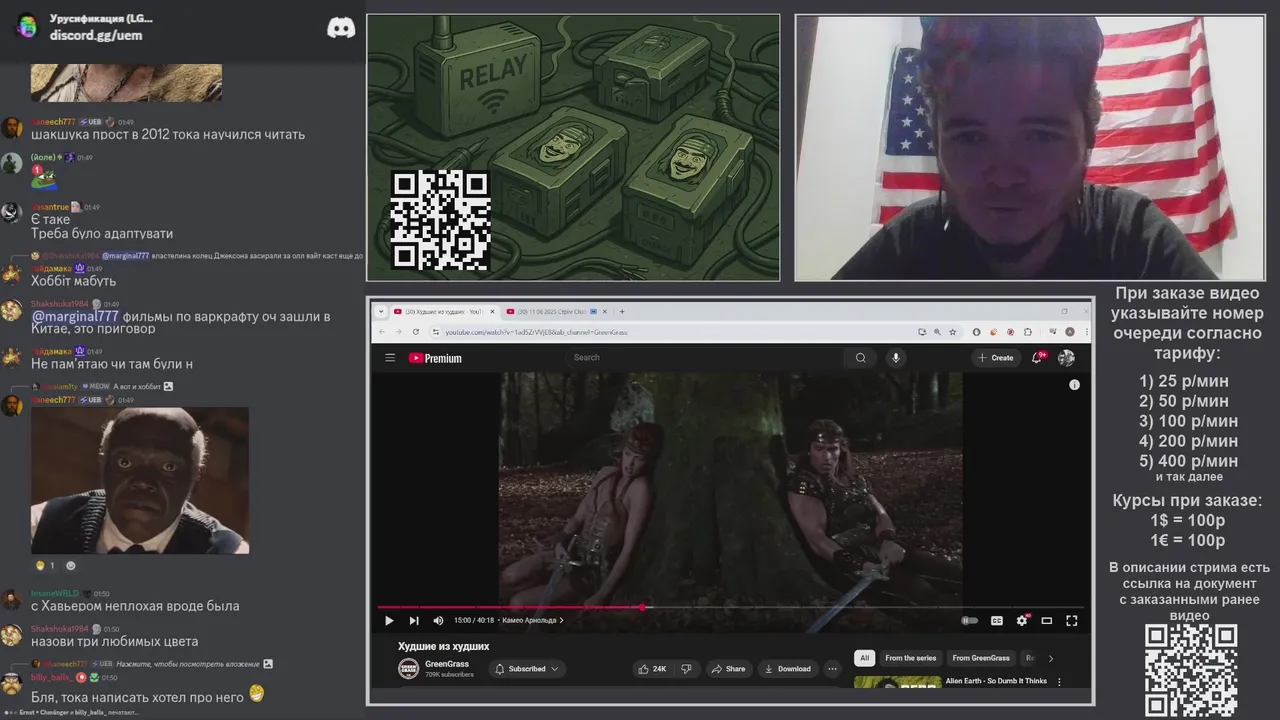Click the browser address bar URL
Screen dimensions: 1280x720
[x=536, y=332]
